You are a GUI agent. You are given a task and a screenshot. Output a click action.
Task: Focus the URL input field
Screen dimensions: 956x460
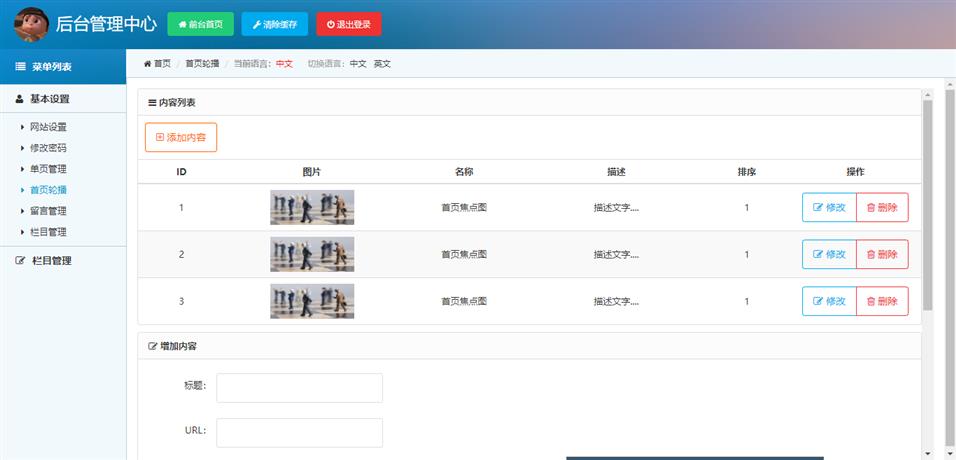coord(299,433)
